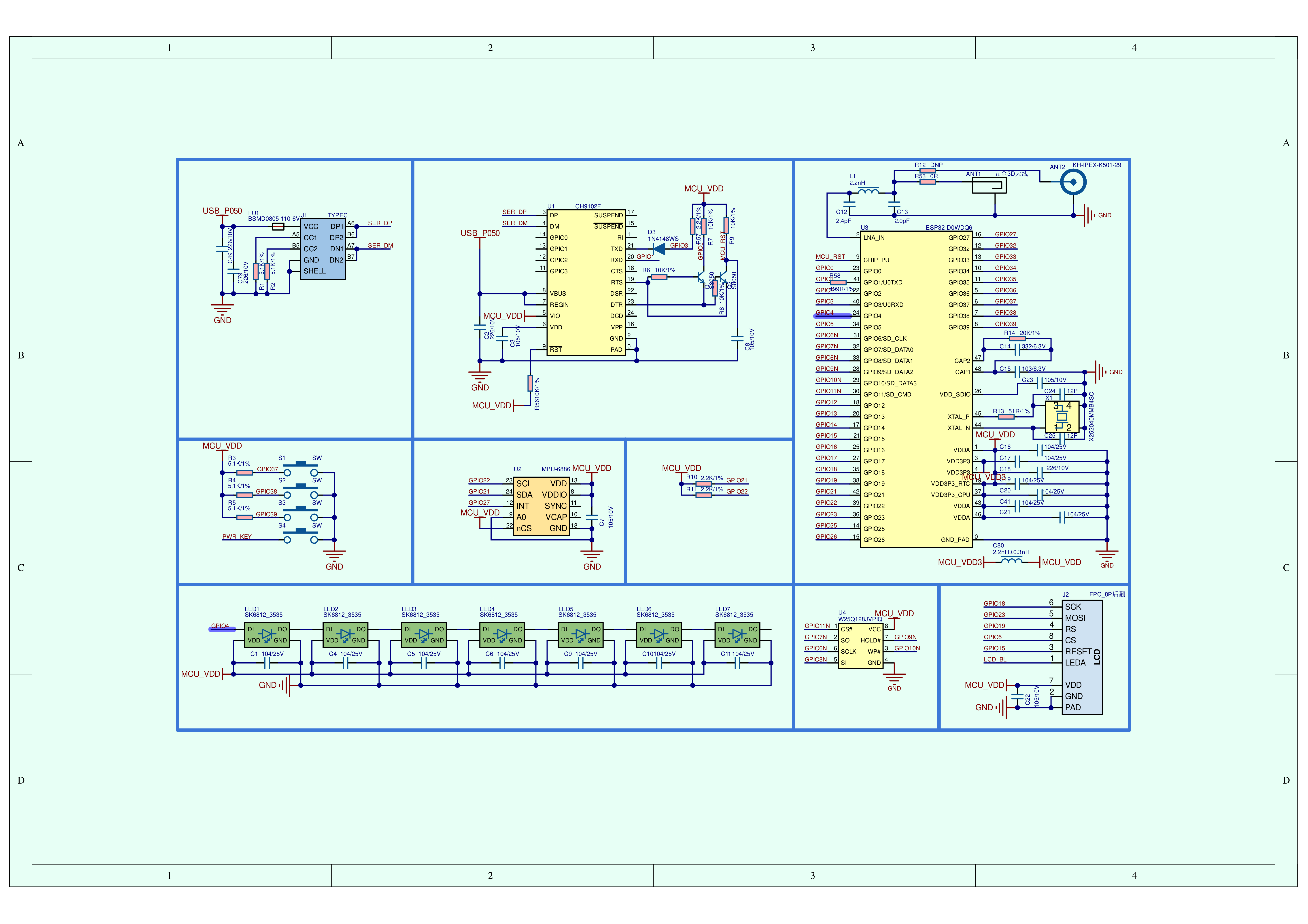Click the W25Q128JVPIQ U4 flash chip body

coord(860,646)
